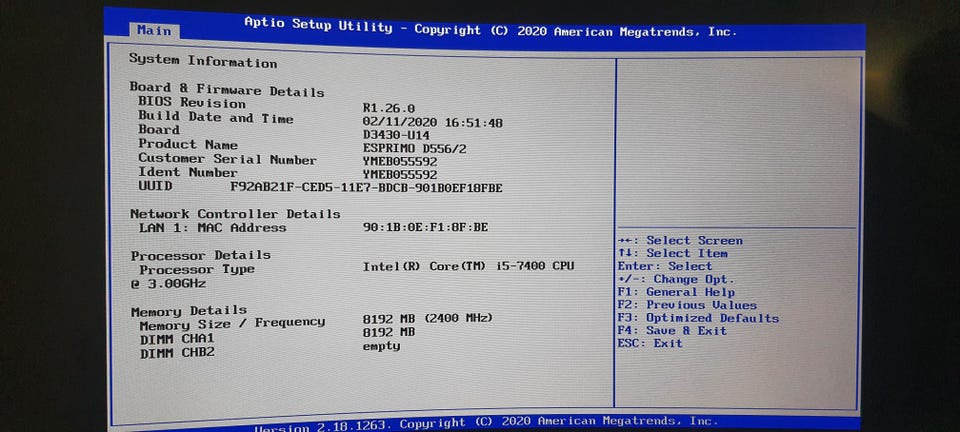Screen dimensions: 960x432
Task: Click the D3430-U14 board value
Action: tap(396, 135)
